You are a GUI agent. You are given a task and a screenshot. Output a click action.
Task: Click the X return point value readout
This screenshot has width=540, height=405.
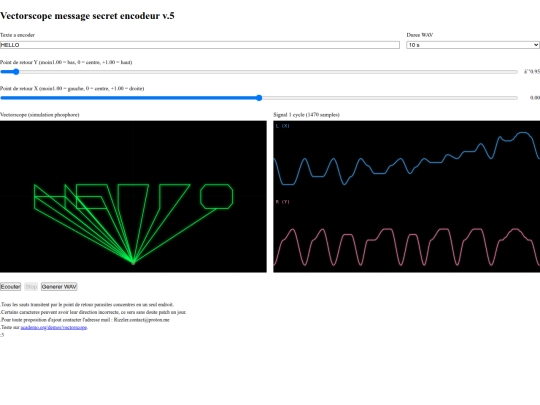(x=534, y=98)
